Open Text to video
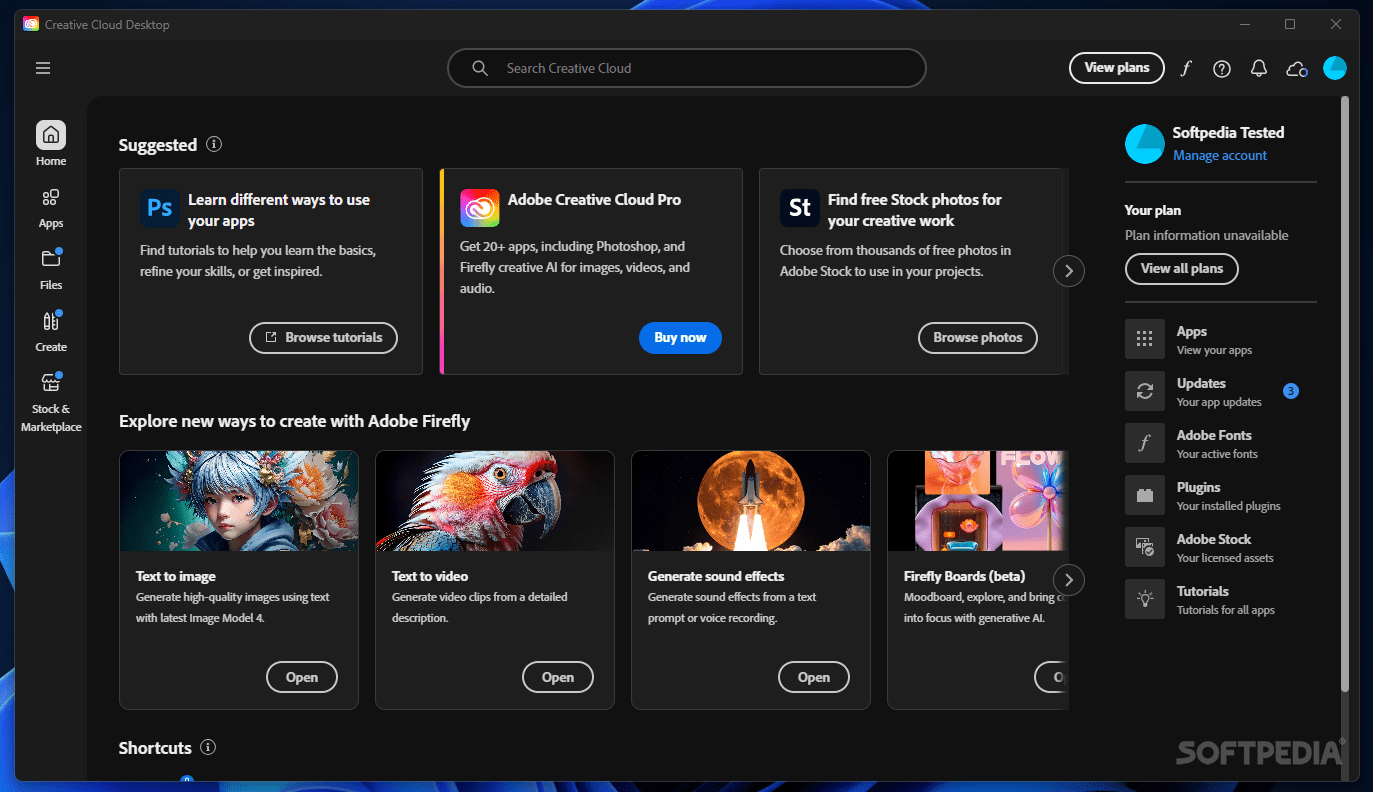Viewport: 1373px width, 792px height. click(558, 677)
